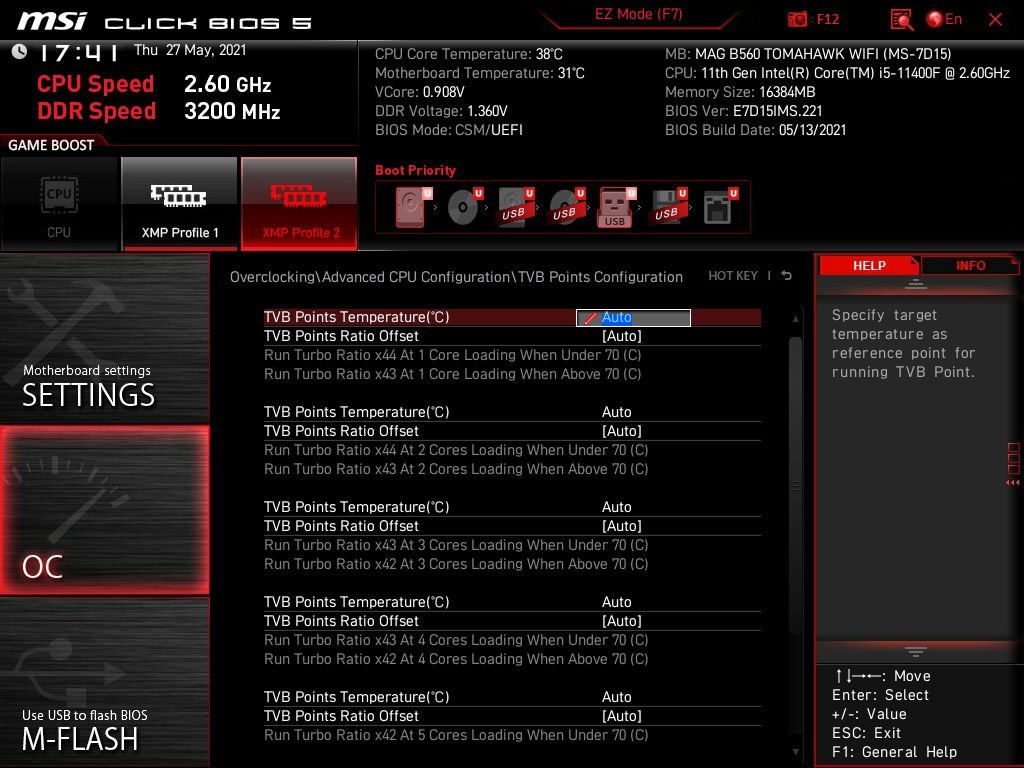Take a screenshot with the F12 camera icon
This screenshot has width=1024, height=768.
click(x=797, y=19)
